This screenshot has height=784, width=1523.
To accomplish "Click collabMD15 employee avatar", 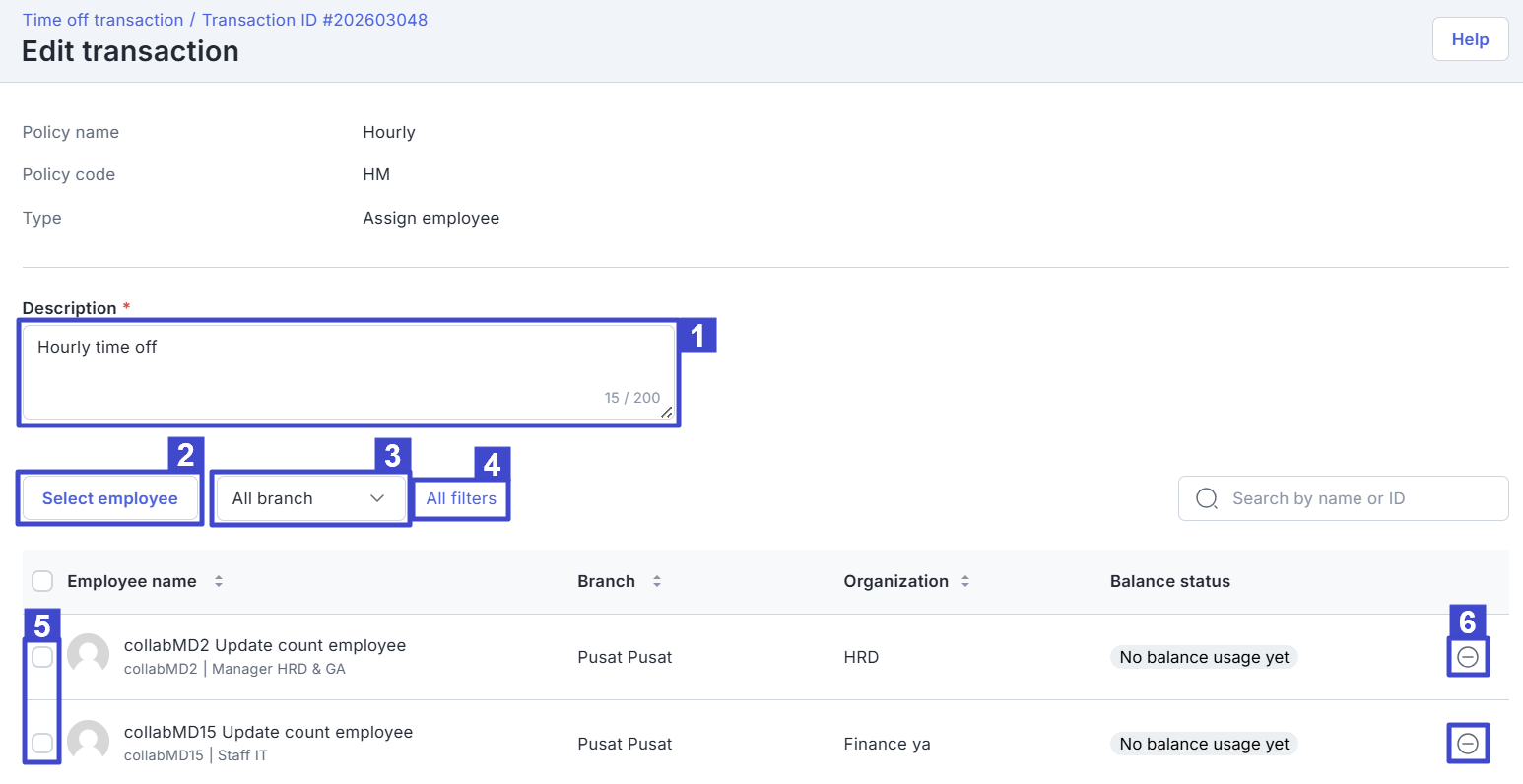I will [89, 743].
